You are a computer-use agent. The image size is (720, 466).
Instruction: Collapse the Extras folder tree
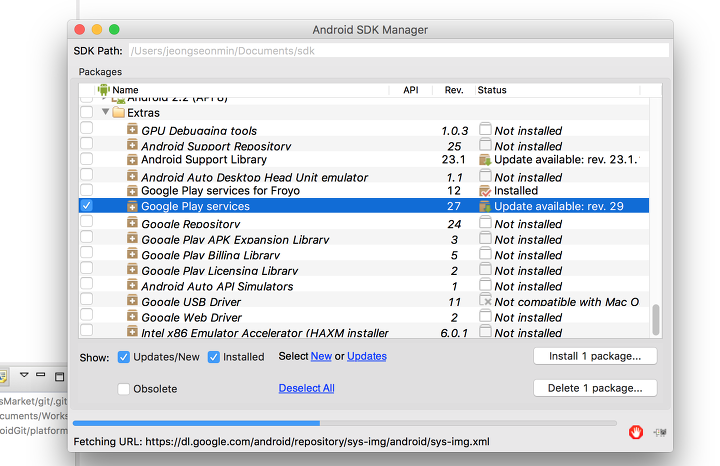pos(106,112)
